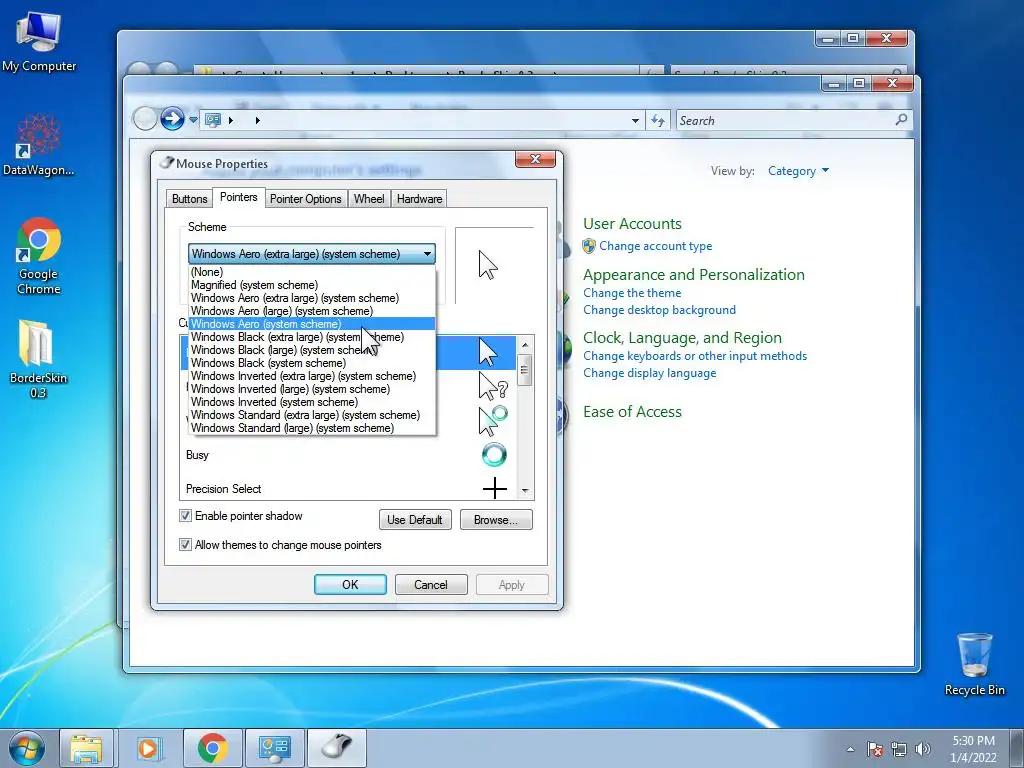Switch to the Pointer Options tab
The width and height of the screenshot is (1024, 768).
[x=306, y=199]
